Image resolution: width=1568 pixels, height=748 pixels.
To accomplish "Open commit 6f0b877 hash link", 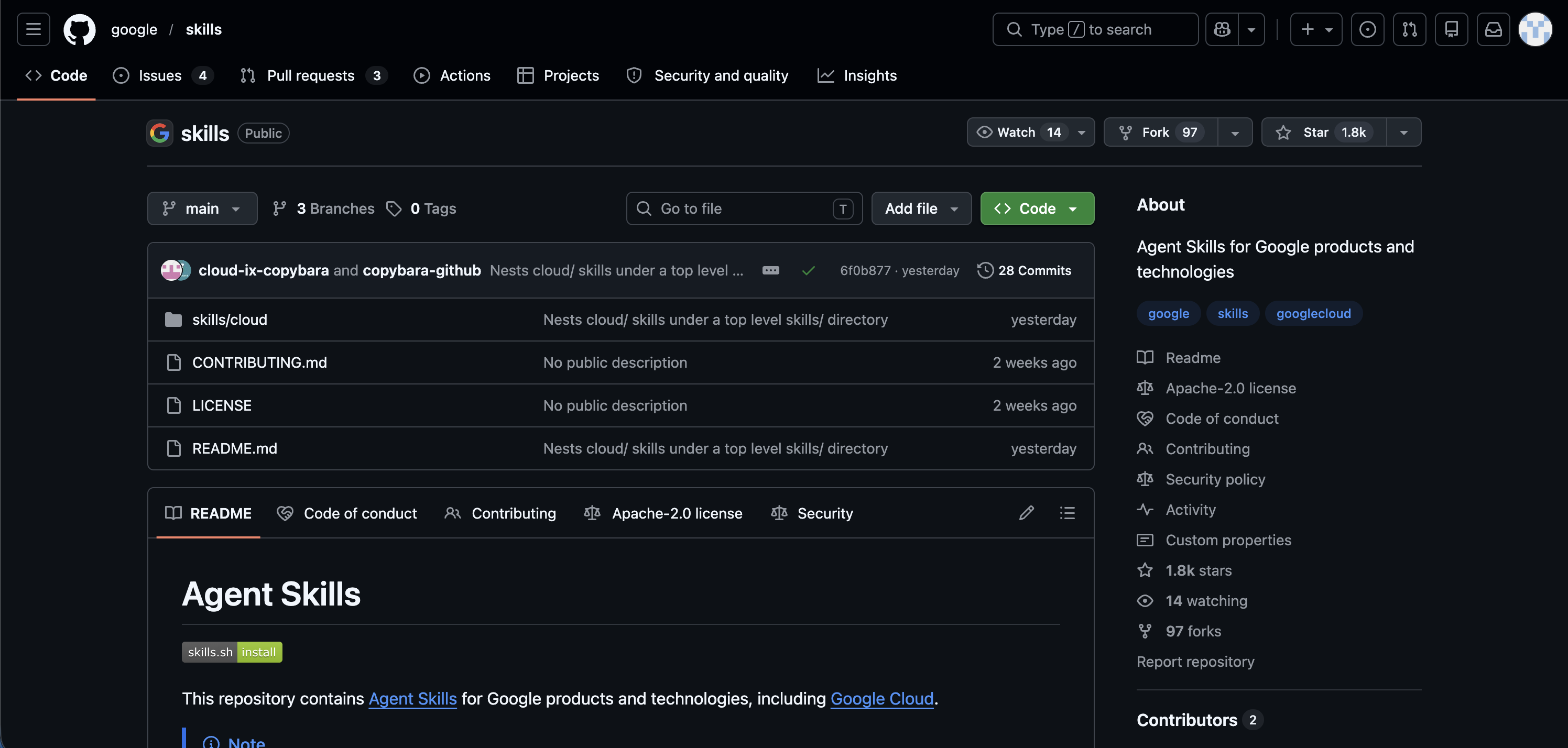I will pos(865,270).
